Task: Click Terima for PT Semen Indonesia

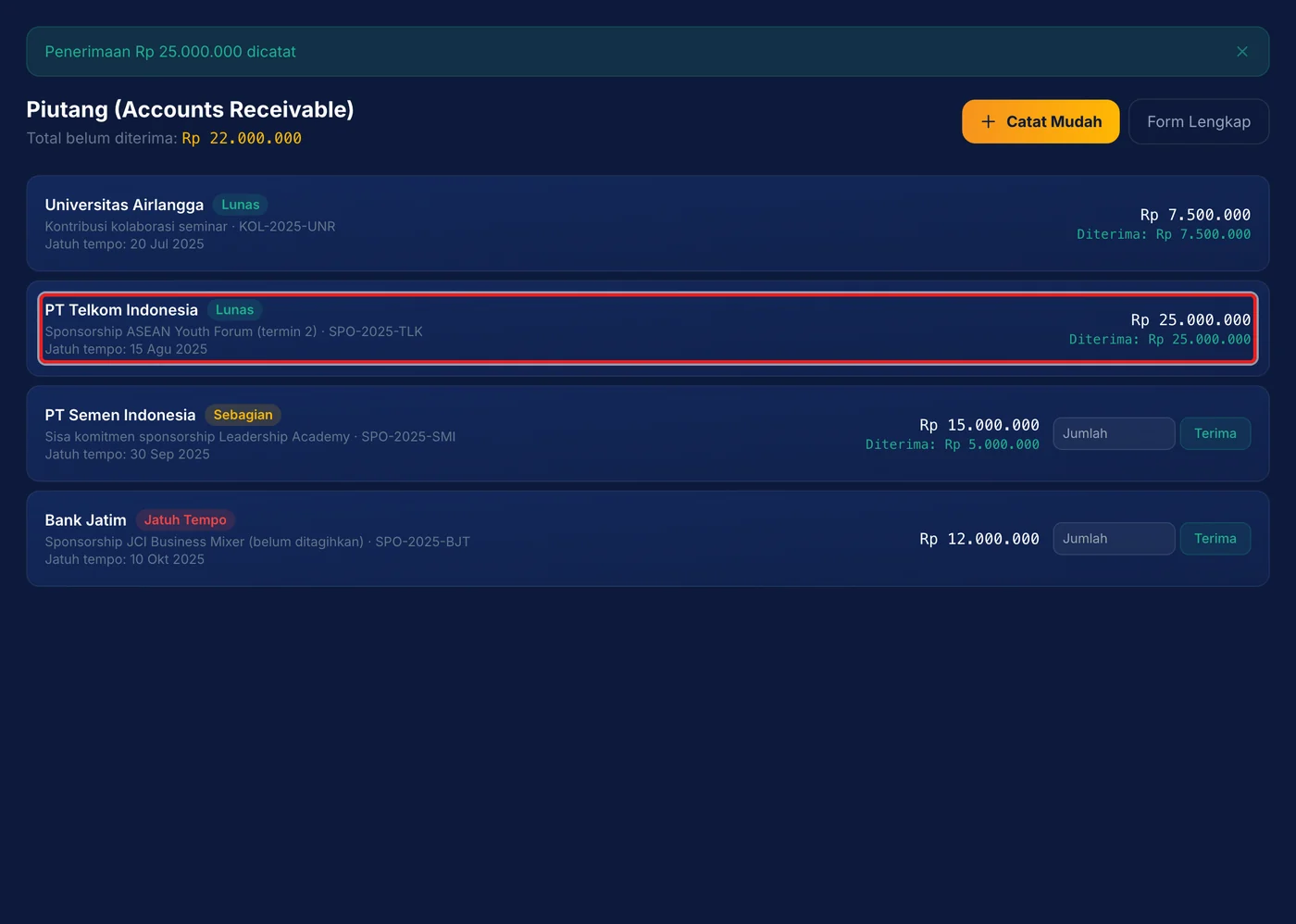Action: [1215, 433]
